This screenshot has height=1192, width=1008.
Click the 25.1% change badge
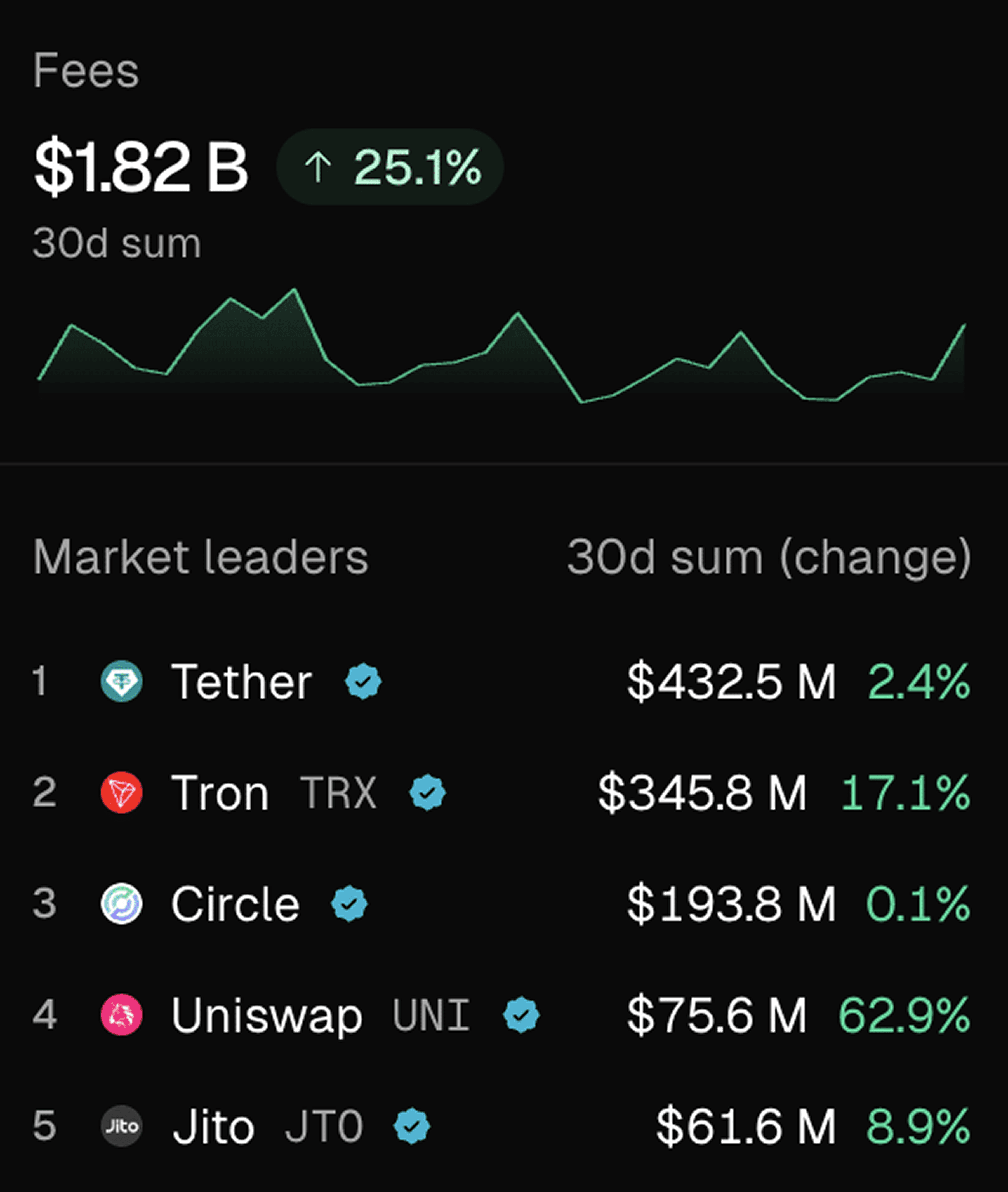[390, 167]
